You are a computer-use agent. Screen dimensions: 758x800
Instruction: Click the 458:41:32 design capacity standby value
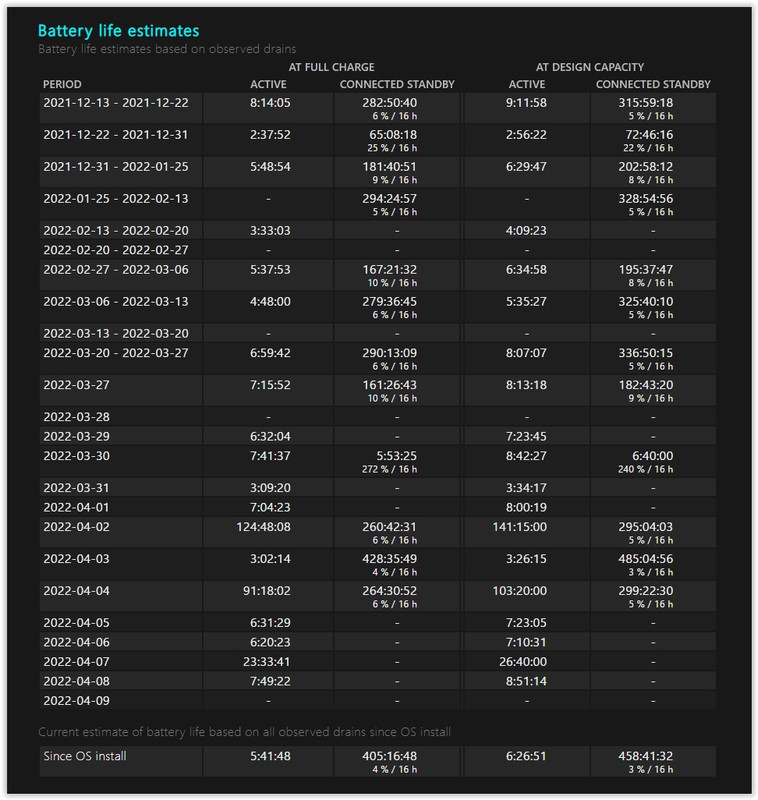point(652,756)
